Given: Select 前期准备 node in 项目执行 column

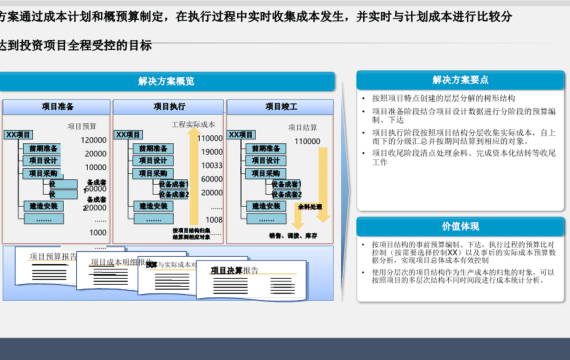Looking at the screenshot, I should pos(153,148).
